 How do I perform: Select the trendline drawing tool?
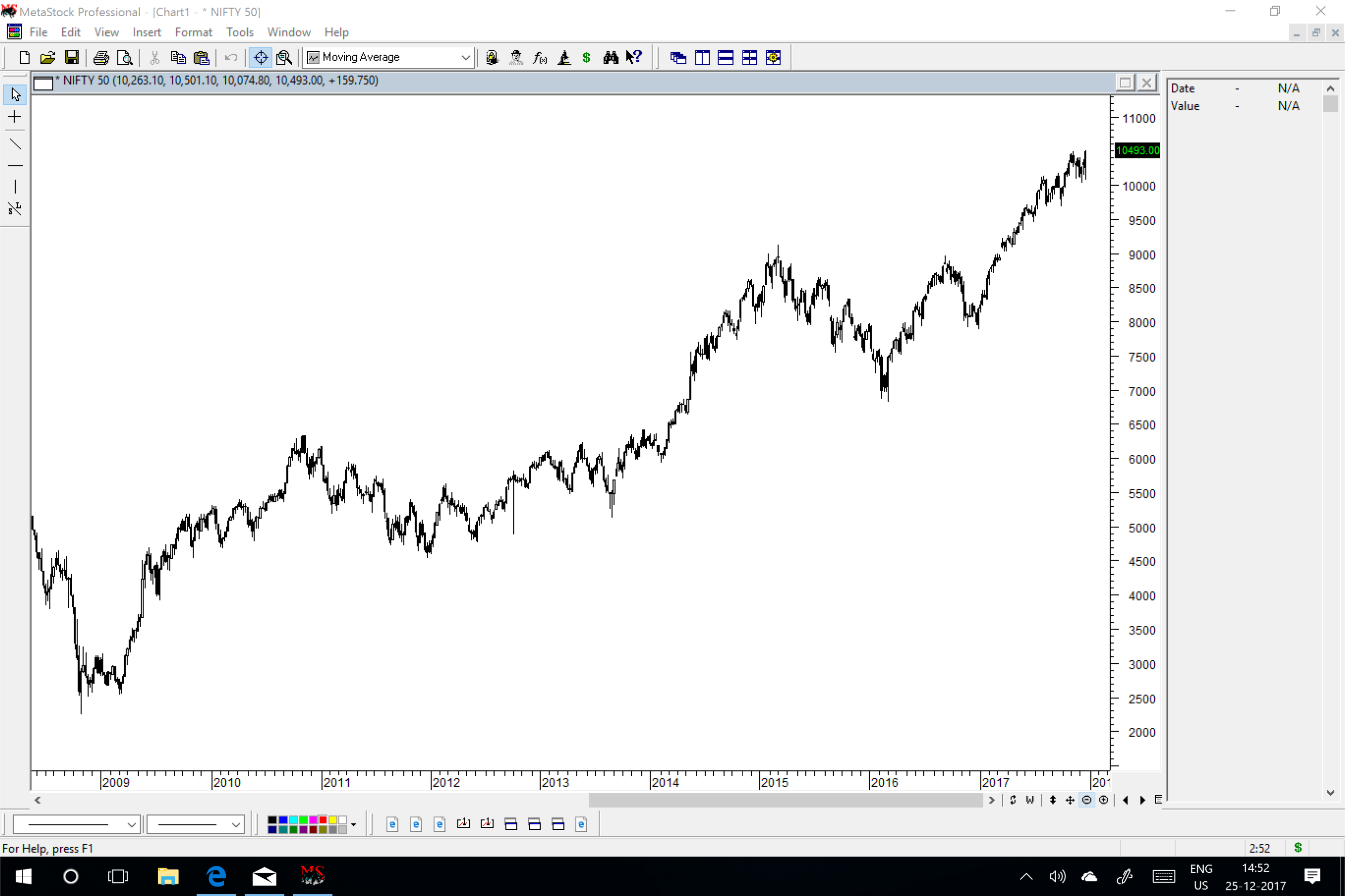pyautogui.click(x=15, y=143)
